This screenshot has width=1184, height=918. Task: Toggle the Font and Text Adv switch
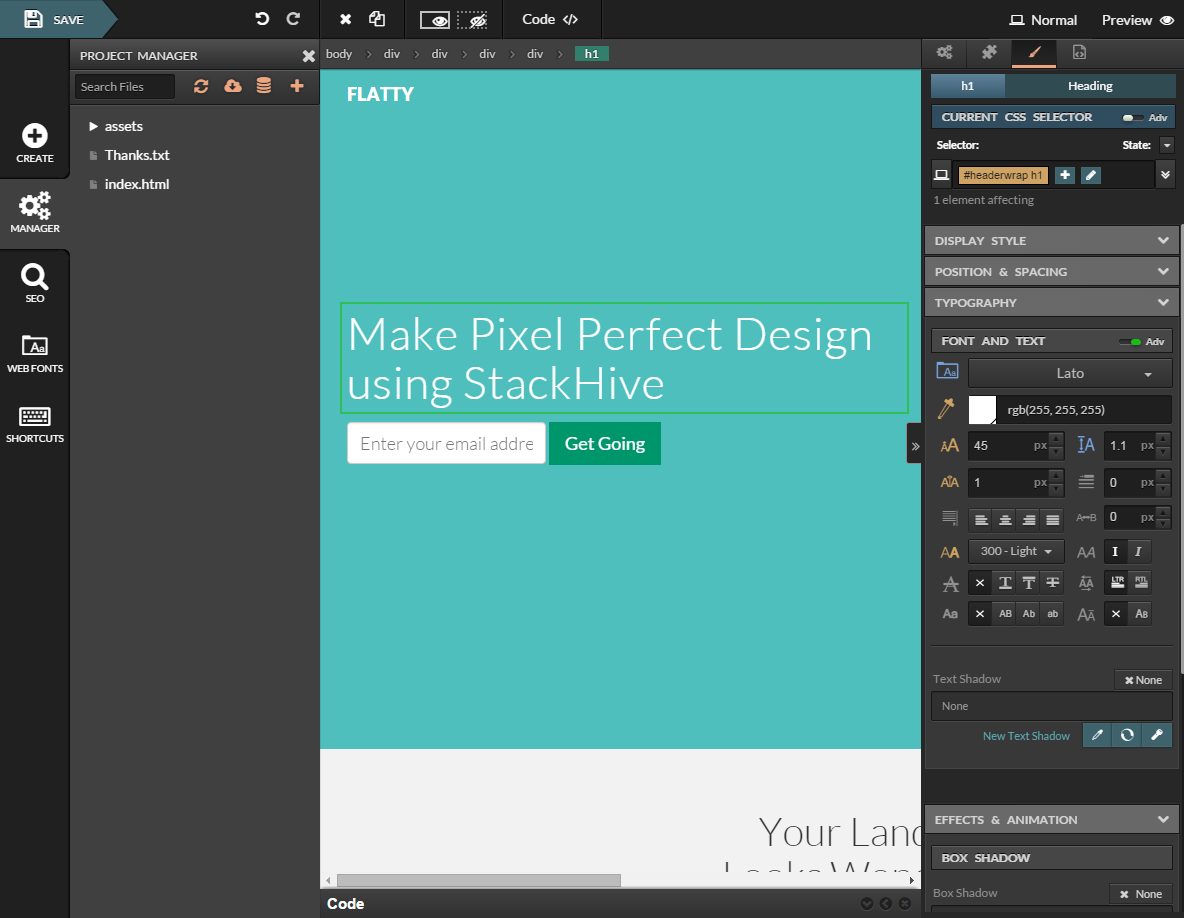1130,342
